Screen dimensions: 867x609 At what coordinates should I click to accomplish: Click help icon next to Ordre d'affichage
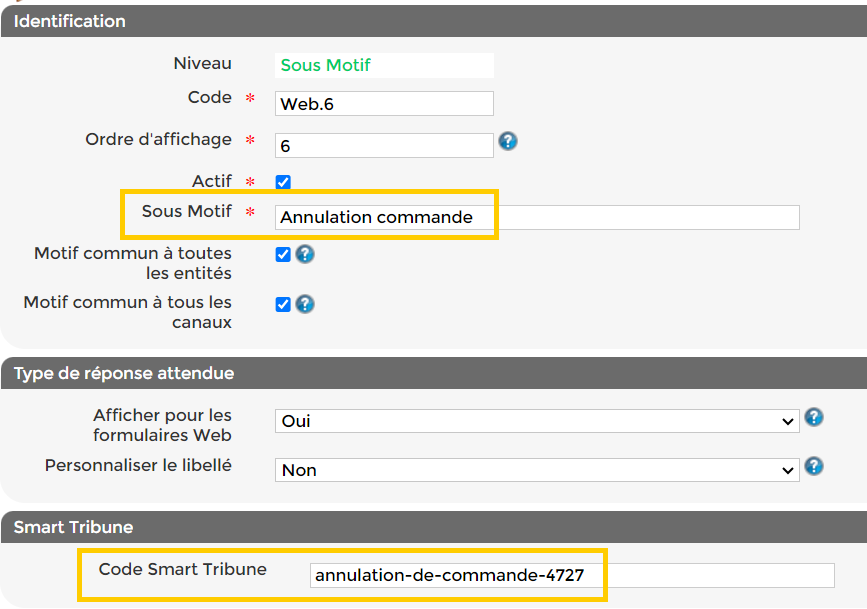point(508,141)
